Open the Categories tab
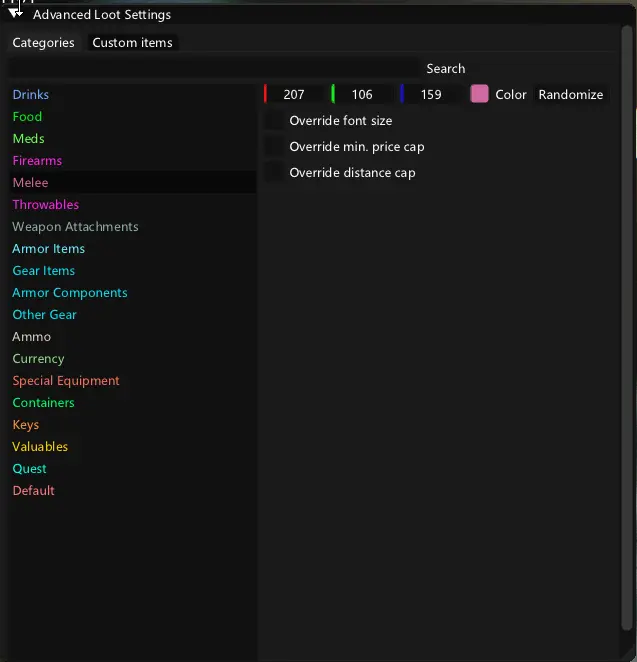Viewport: 637px width, 662px height. 43,43
